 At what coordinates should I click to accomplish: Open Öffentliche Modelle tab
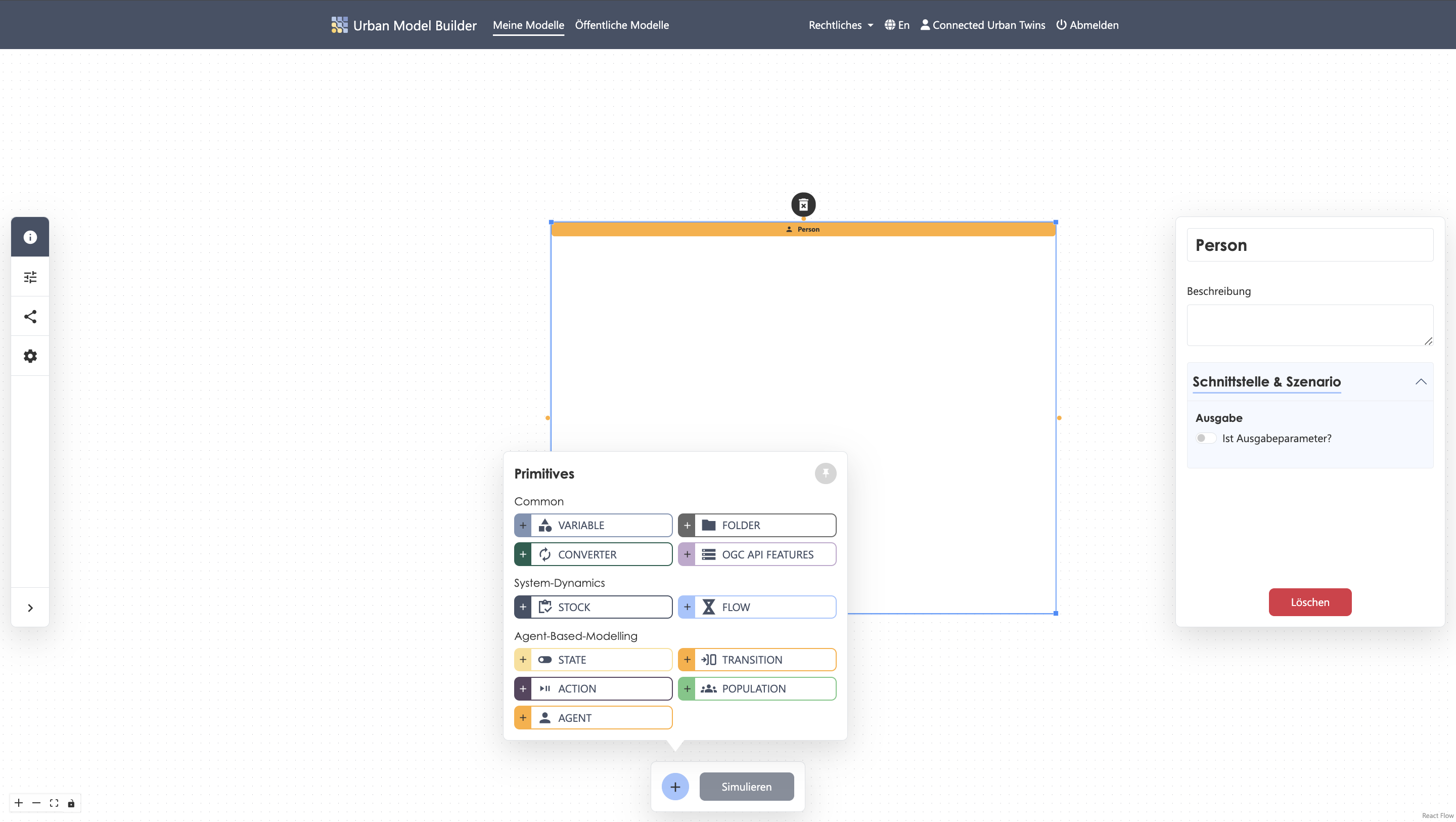click(x=622, y=25)
